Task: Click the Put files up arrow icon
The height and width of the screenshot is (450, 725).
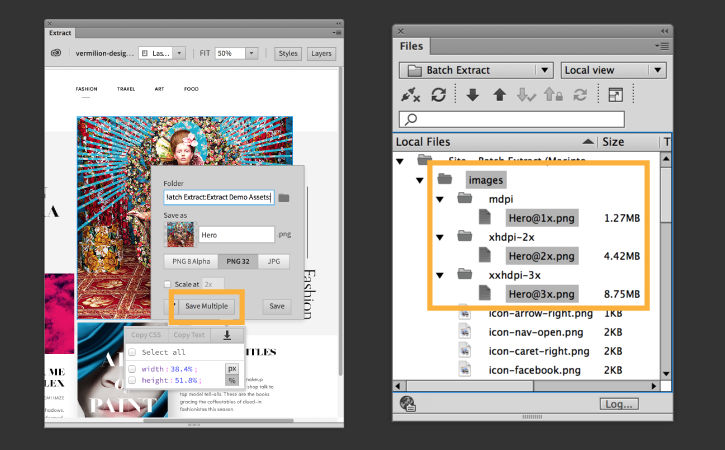Action: pyautogui.click(x=499, y=95)
